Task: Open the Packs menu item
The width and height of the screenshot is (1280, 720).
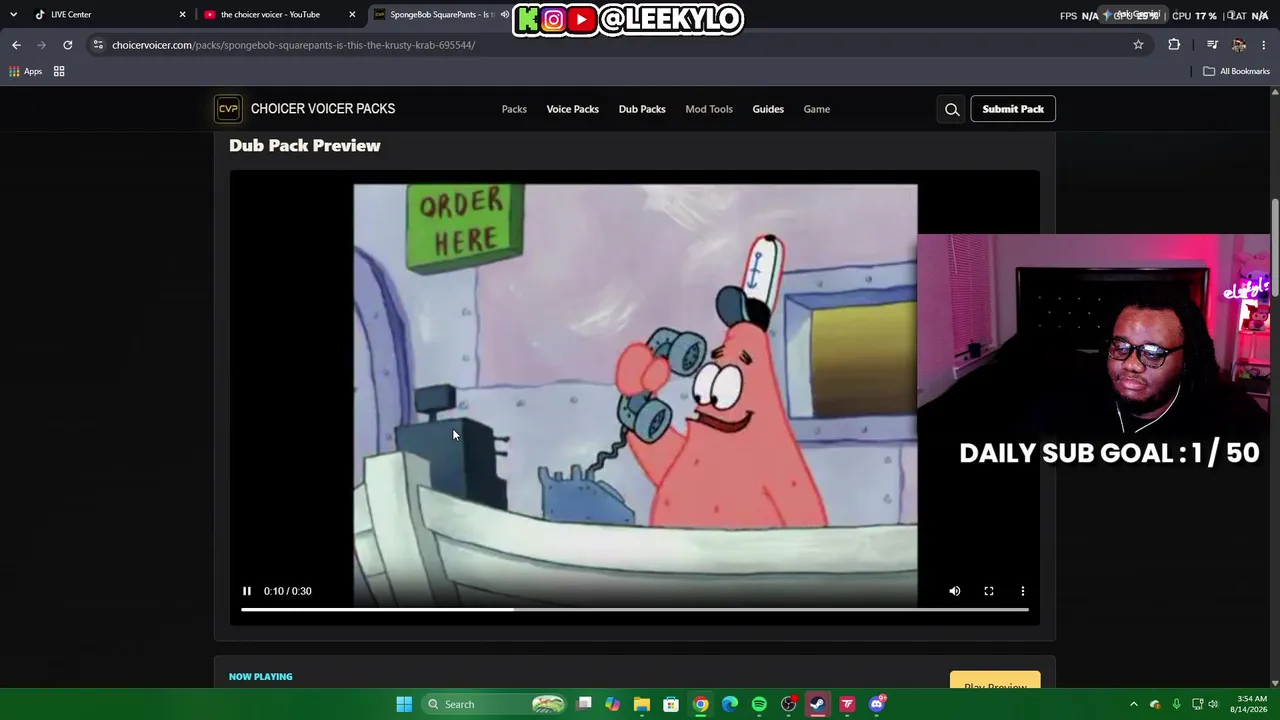Action: point(514,109)
